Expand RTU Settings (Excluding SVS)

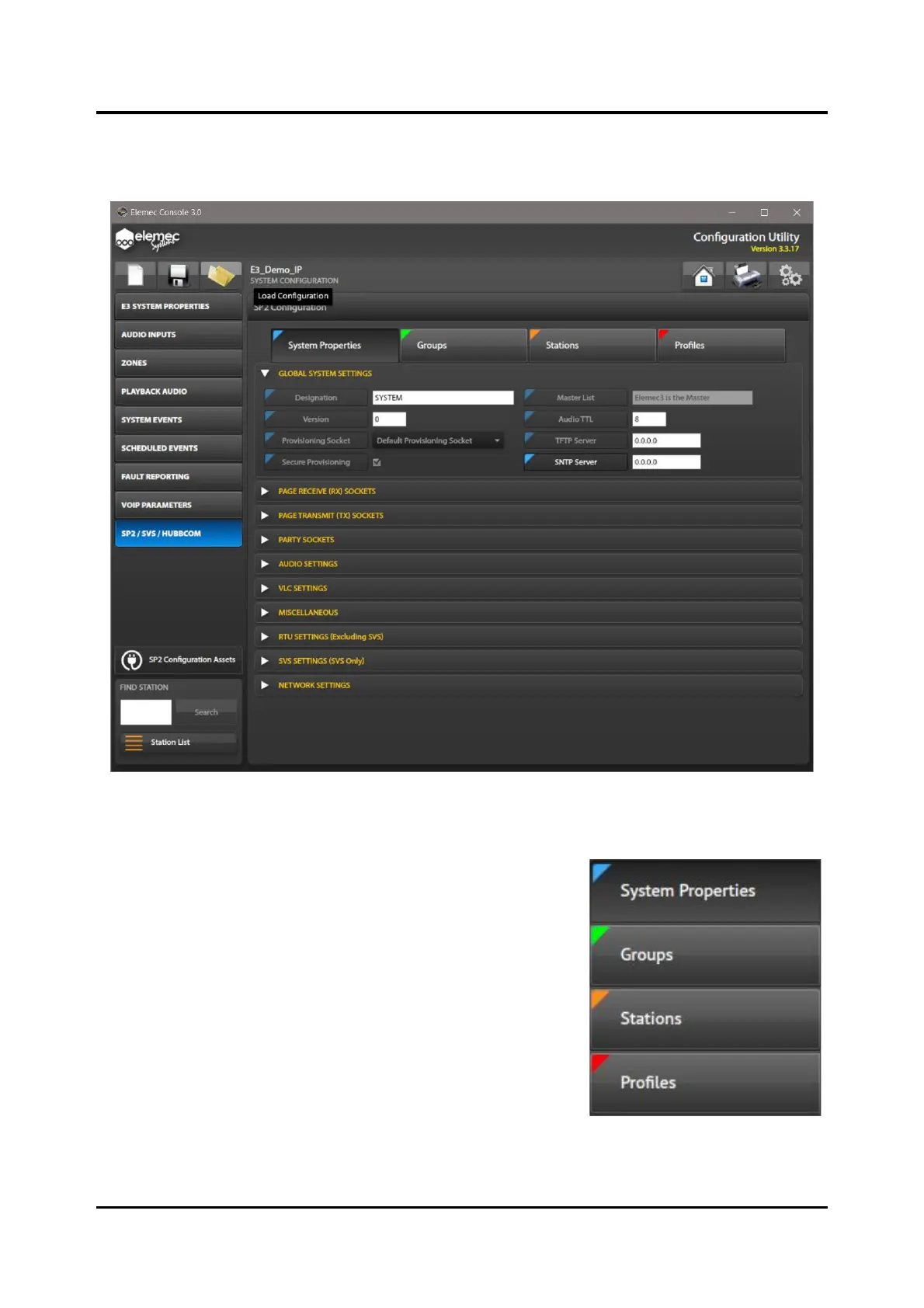[265, 637]
